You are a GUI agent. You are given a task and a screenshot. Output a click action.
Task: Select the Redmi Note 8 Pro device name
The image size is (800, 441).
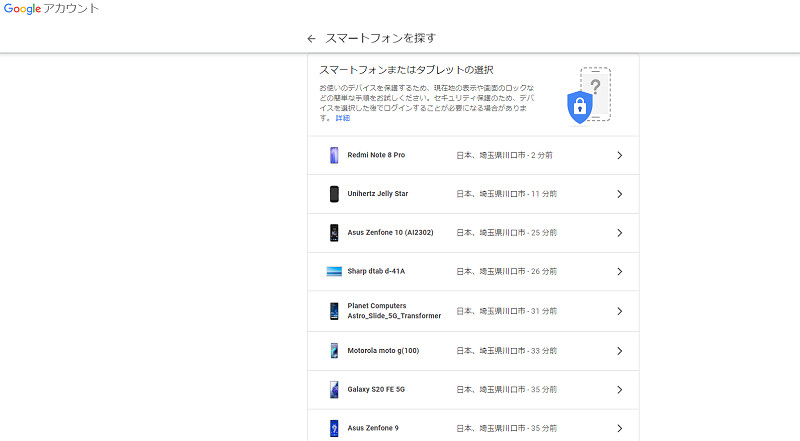pyautogui.click(x=376, y=155)
